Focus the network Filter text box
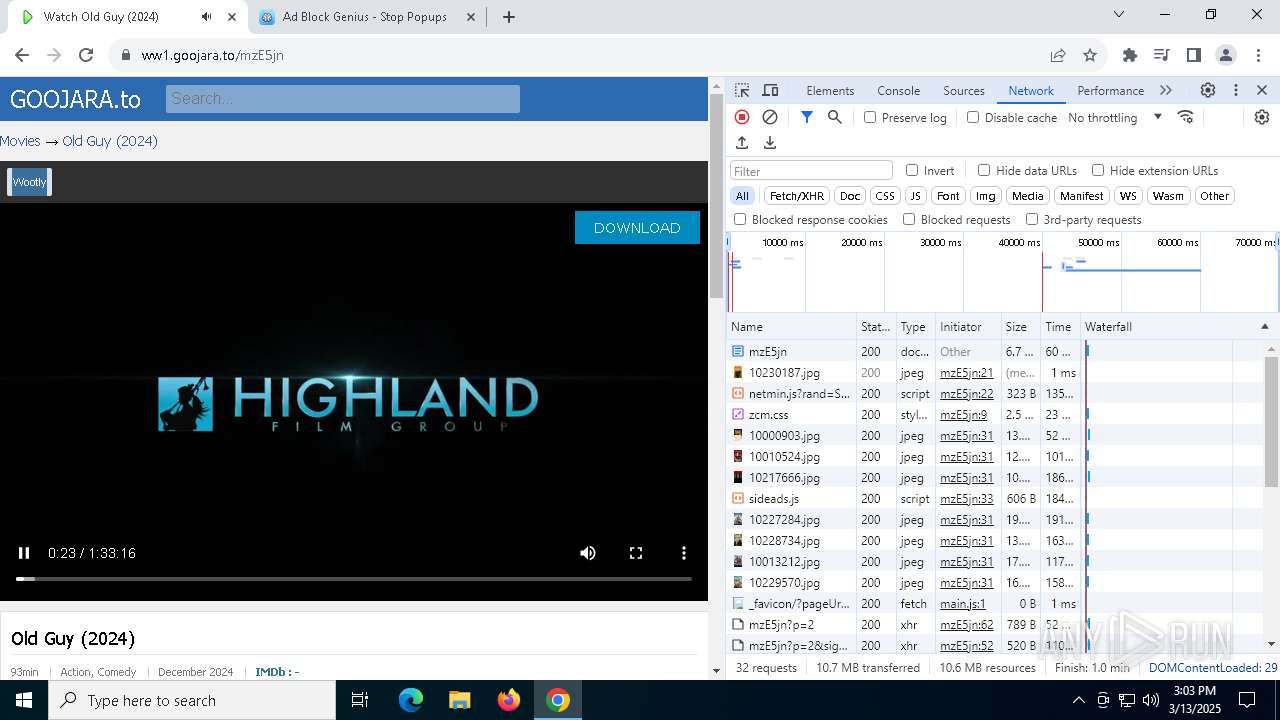This screenshot has height=720, width=1280. 811,171
